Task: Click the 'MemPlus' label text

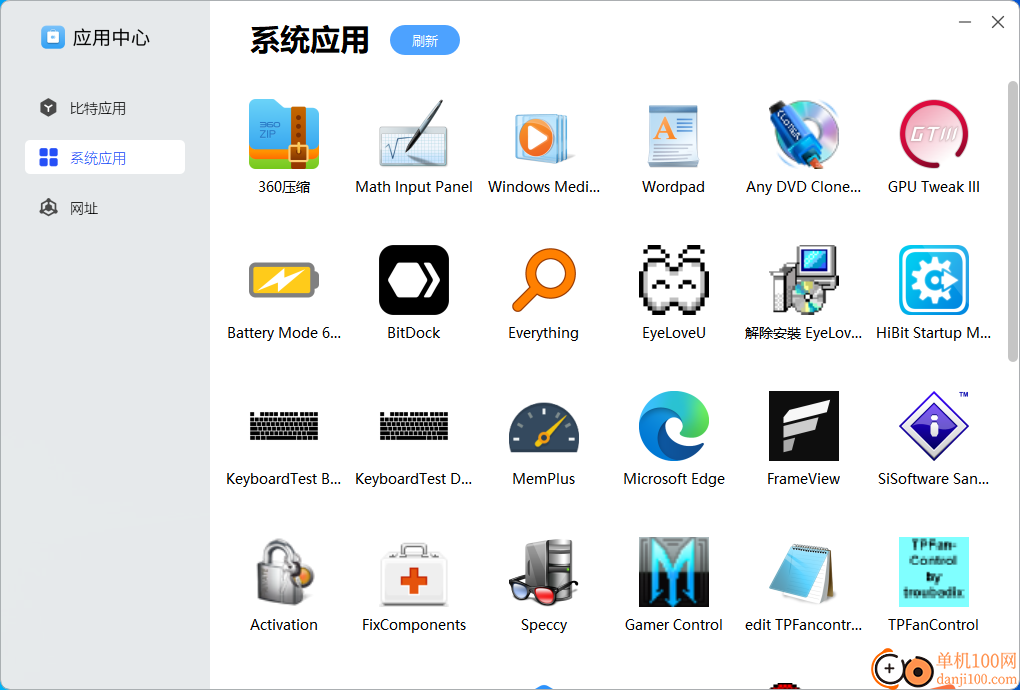Action: [x=544, y=479]
